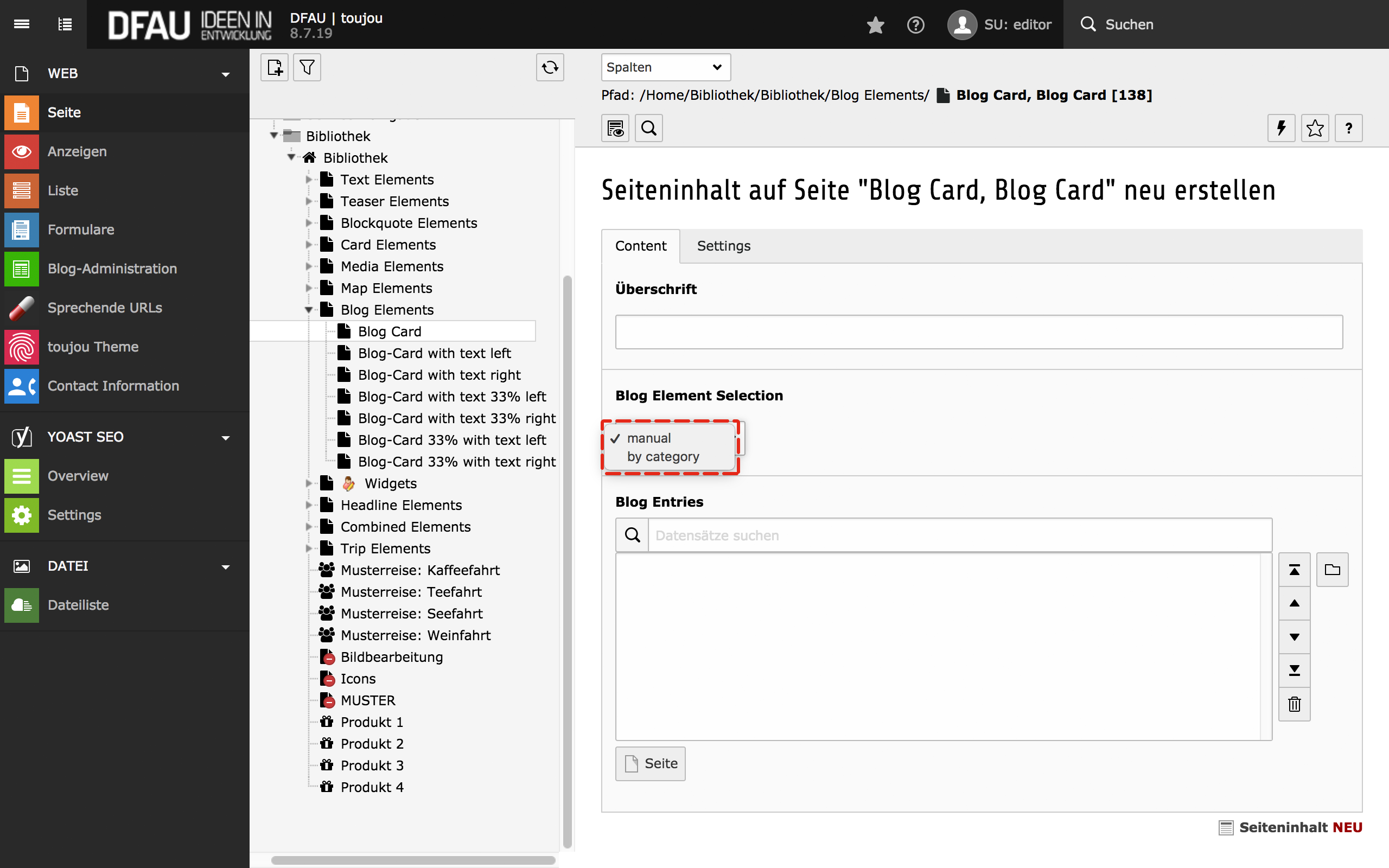
Task: Open context help question mark button
Action: tap(1349, 128)
